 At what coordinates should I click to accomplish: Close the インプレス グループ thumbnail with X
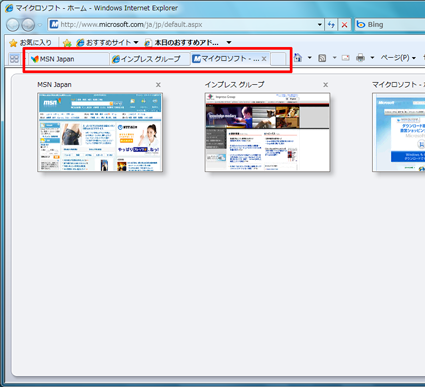pos(326,85)
